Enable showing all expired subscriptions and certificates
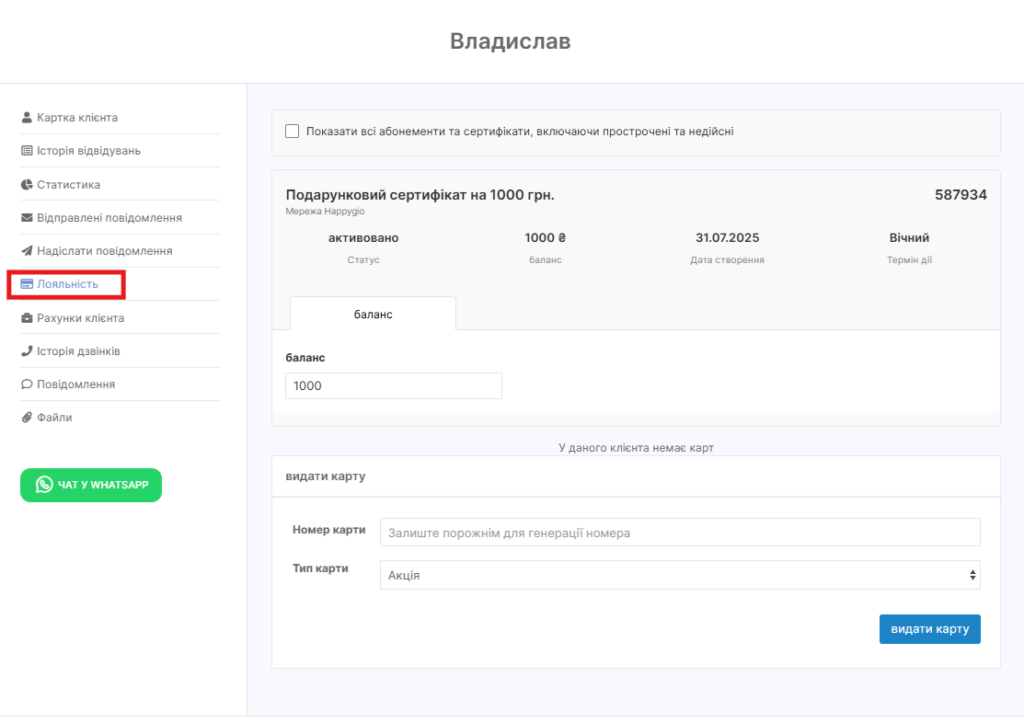The height and width of the screenshot is (723, 1024). tap(292, 131)
